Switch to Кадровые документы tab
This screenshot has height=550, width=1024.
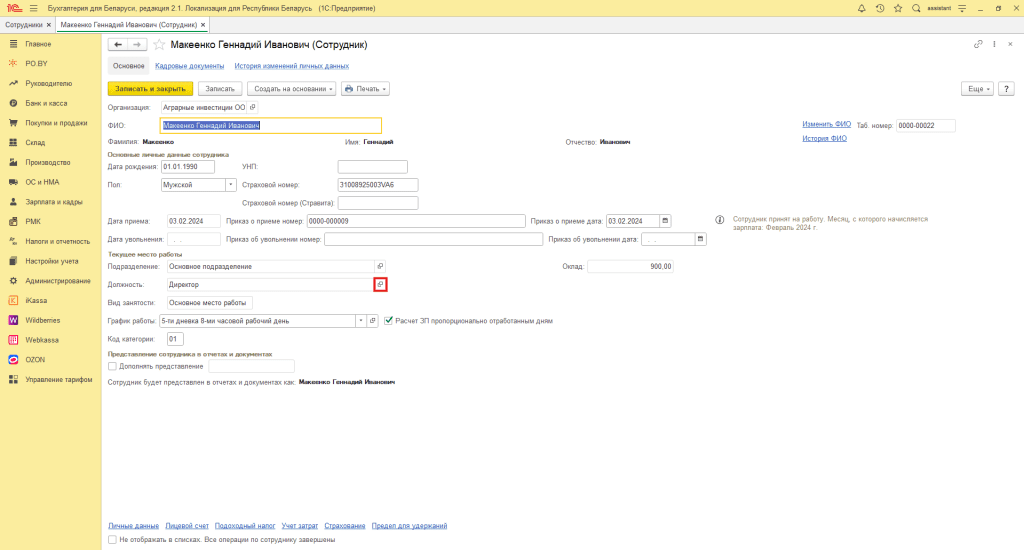[189, 66]
